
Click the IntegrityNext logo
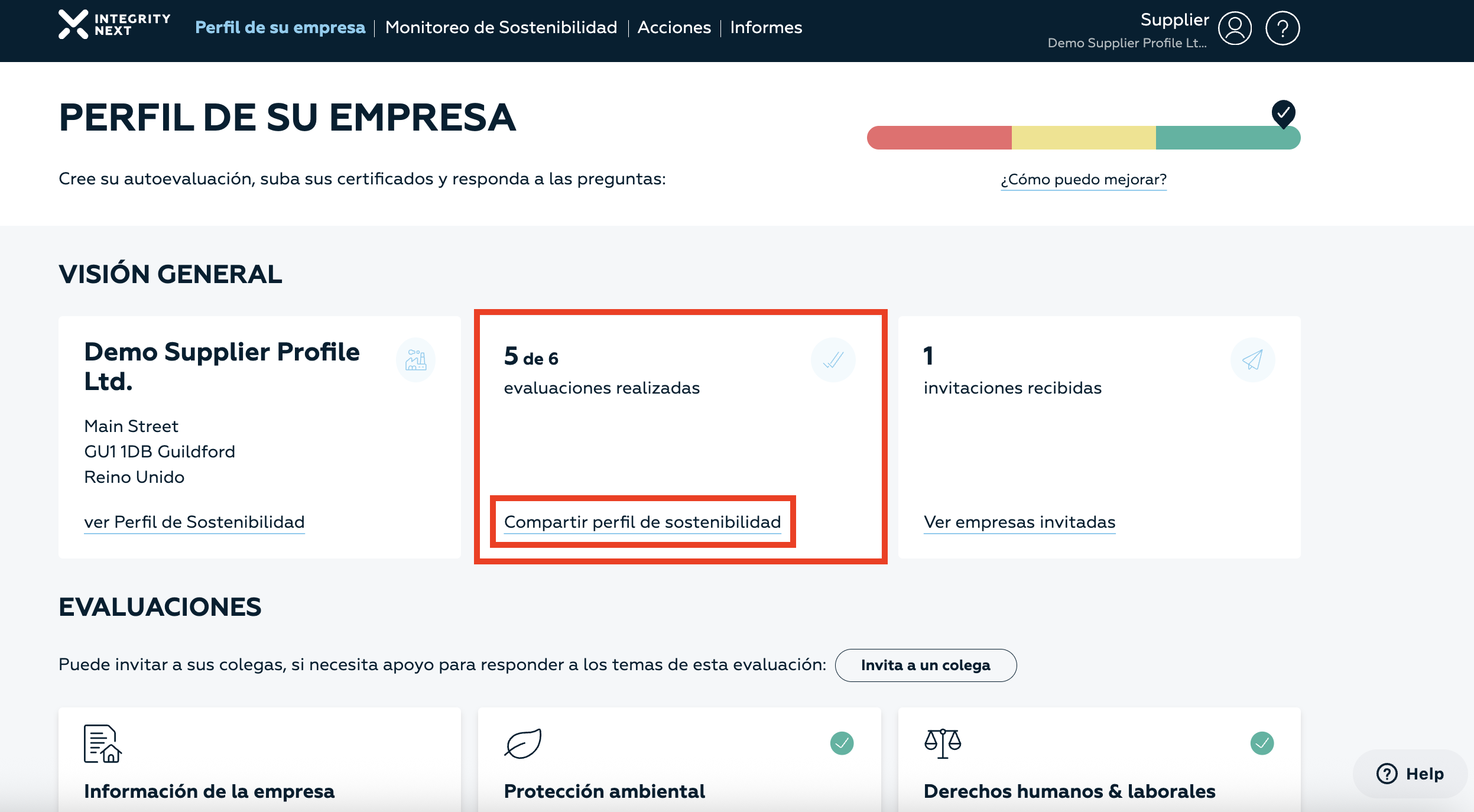(x=114, y=25)
